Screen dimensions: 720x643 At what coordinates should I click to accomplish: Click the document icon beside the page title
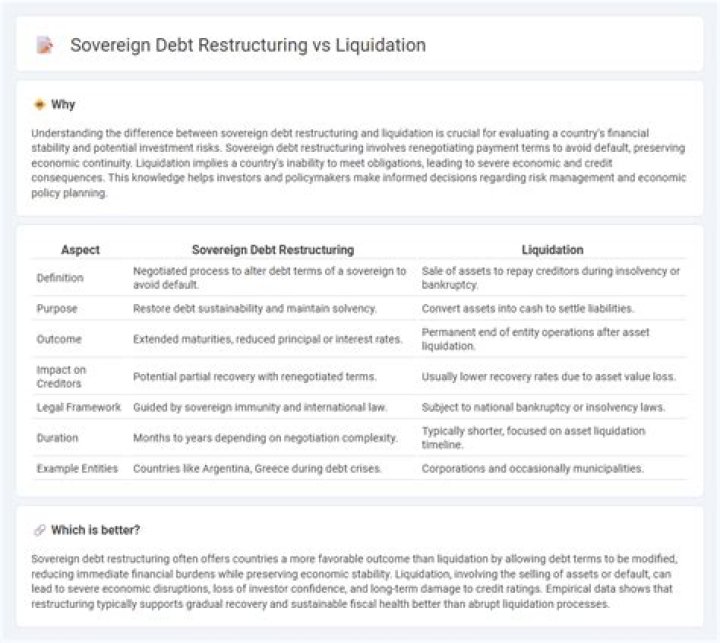[x=45, y=45]
